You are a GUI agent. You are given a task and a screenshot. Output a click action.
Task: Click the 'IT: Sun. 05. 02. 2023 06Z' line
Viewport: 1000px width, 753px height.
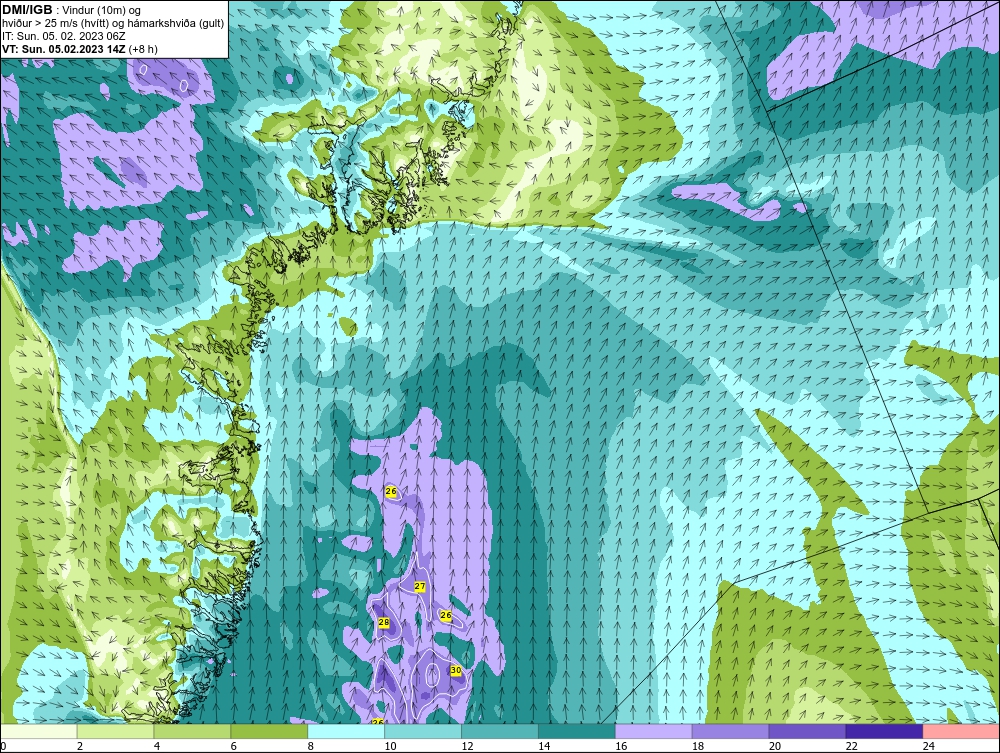[64, 36]
